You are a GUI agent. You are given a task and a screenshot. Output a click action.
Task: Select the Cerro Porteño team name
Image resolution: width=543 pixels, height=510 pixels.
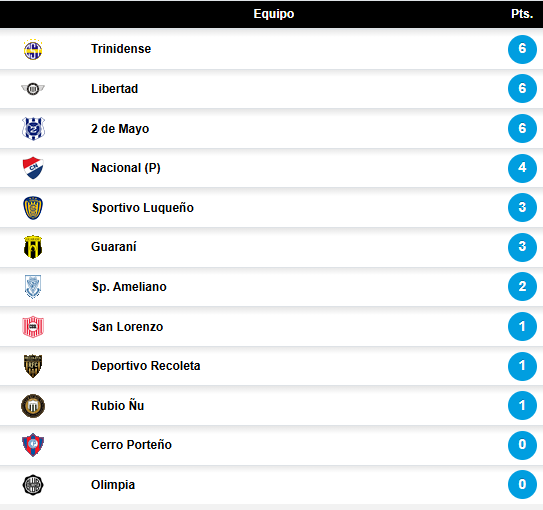point(131,445)
